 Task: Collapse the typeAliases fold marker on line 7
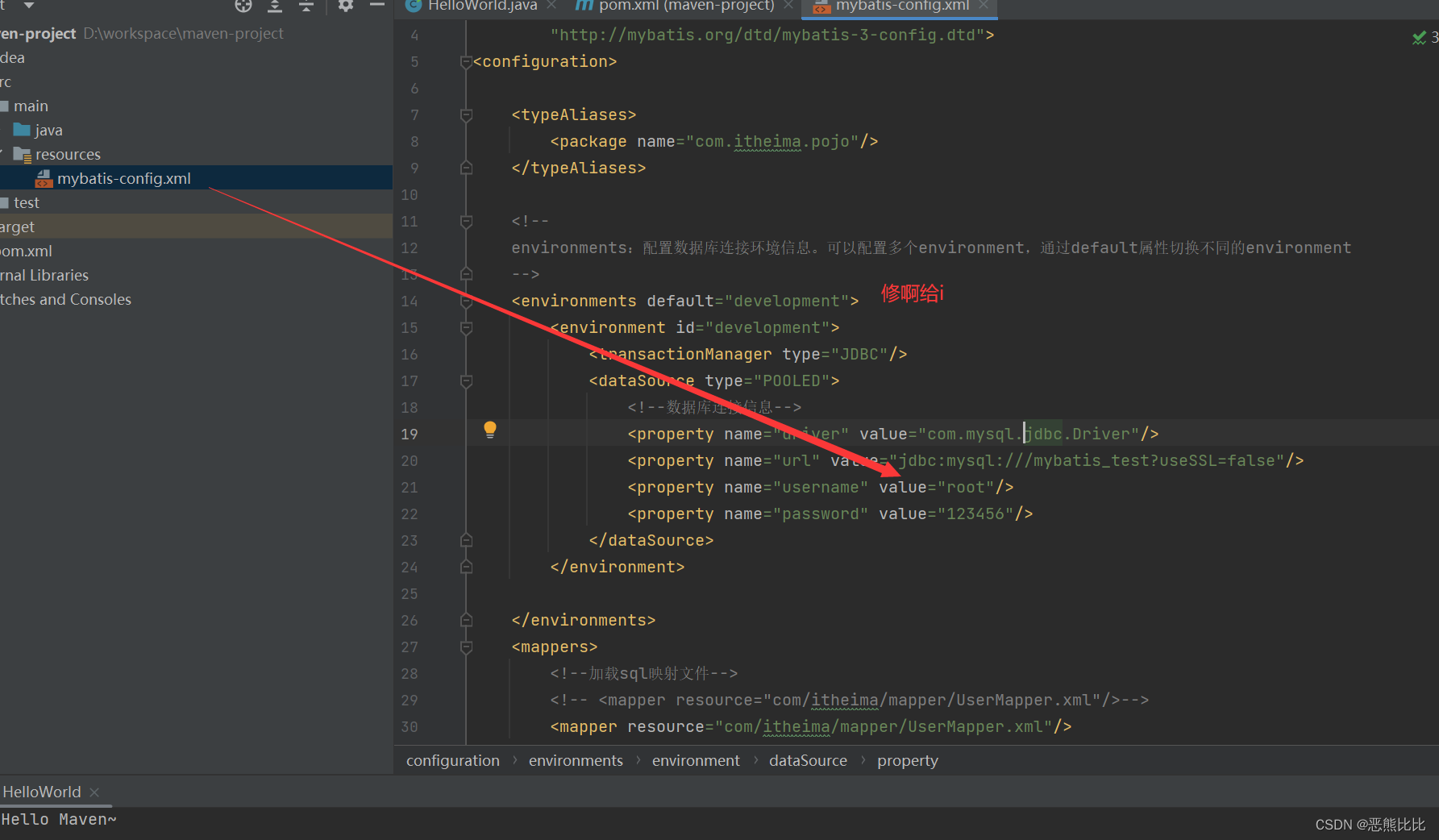tap(466, 115)
